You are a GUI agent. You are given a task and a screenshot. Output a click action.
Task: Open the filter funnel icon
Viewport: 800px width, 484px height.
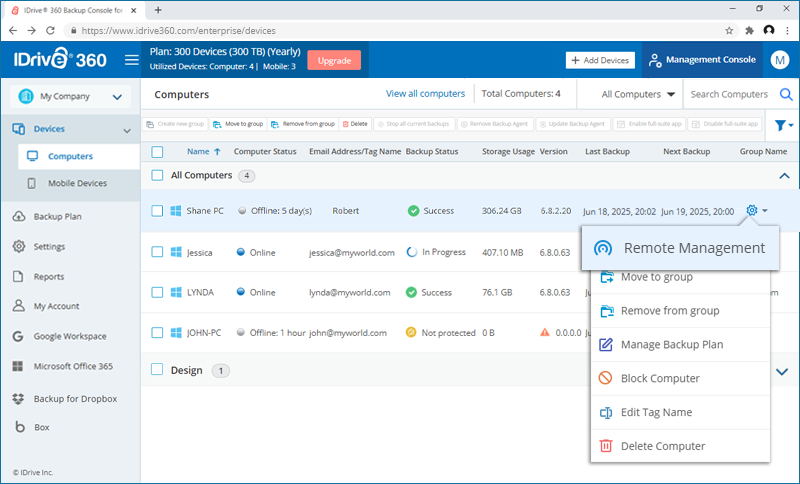pos(780,125)
